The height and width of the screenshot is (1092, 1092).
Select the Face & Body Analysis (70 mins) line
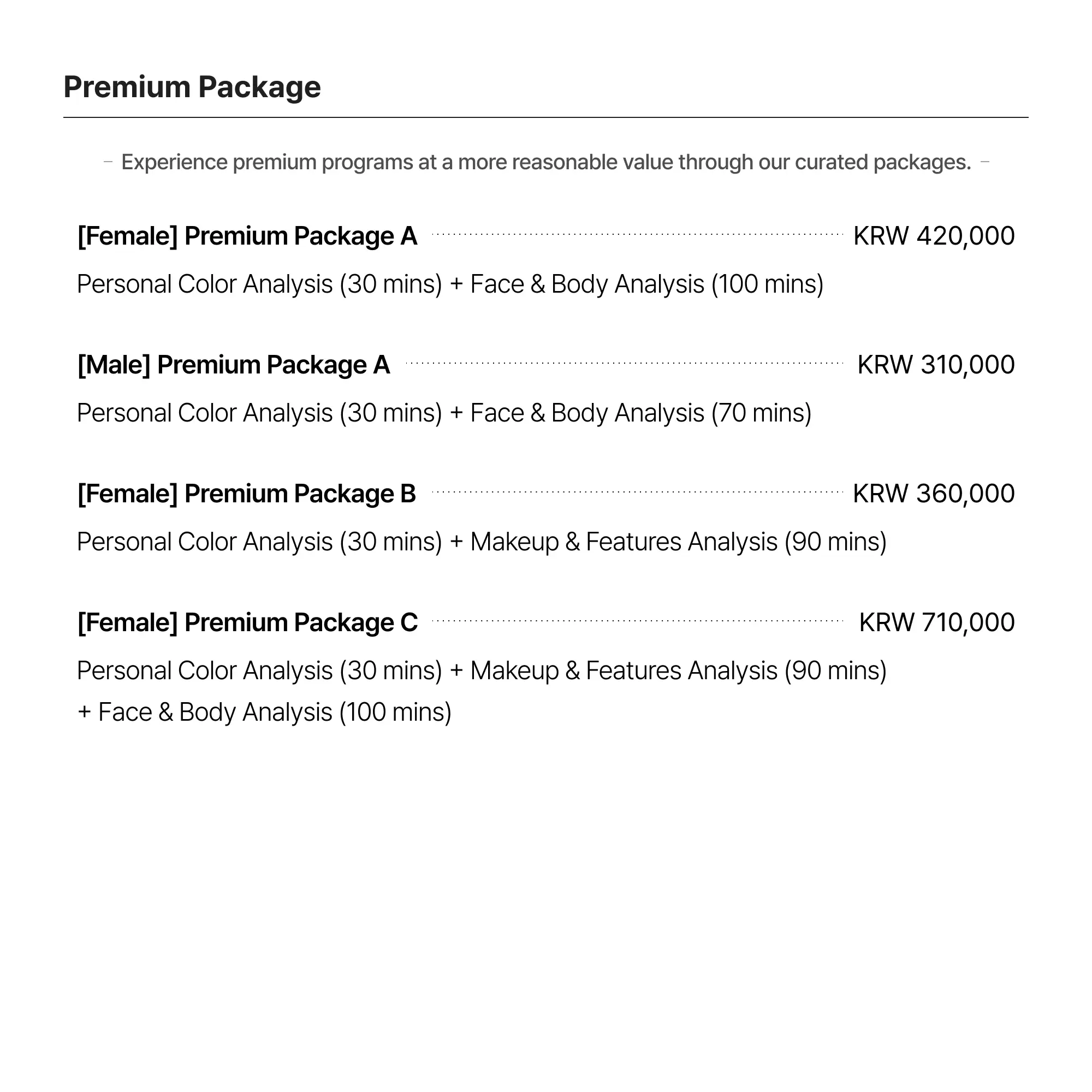tap(444, 413)
